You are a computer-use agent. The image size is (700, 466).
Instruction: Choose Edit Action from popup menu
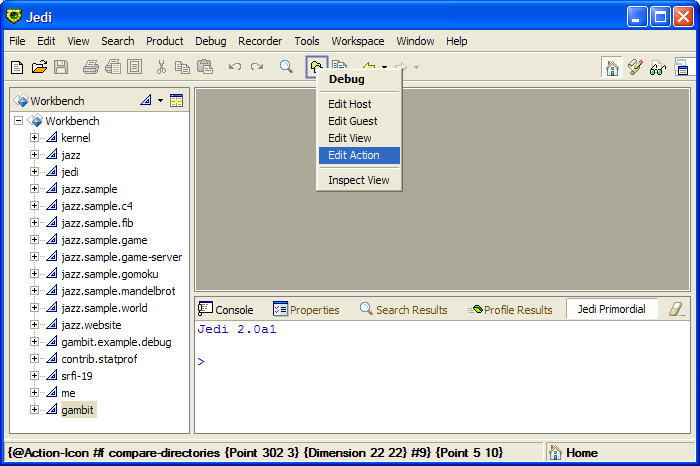tap(359, 155)
